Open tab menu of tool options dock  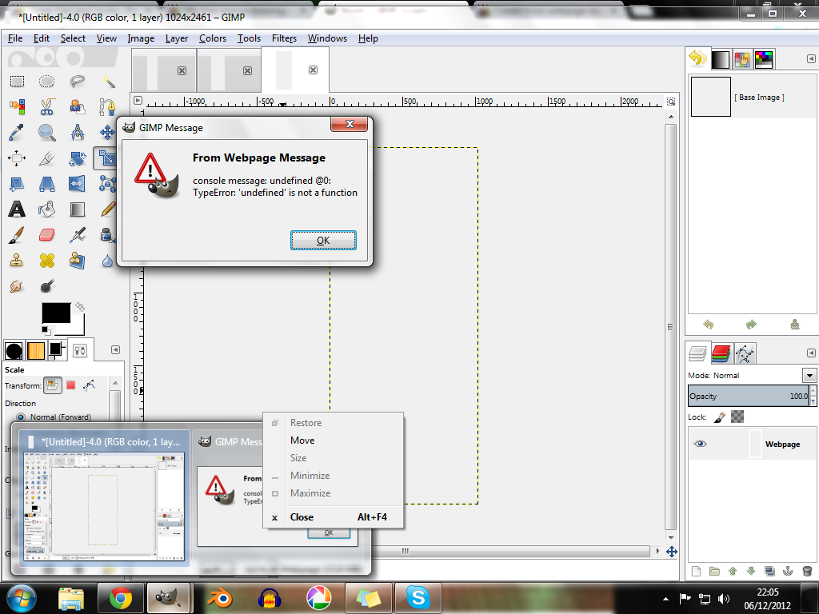coord(115,349)
